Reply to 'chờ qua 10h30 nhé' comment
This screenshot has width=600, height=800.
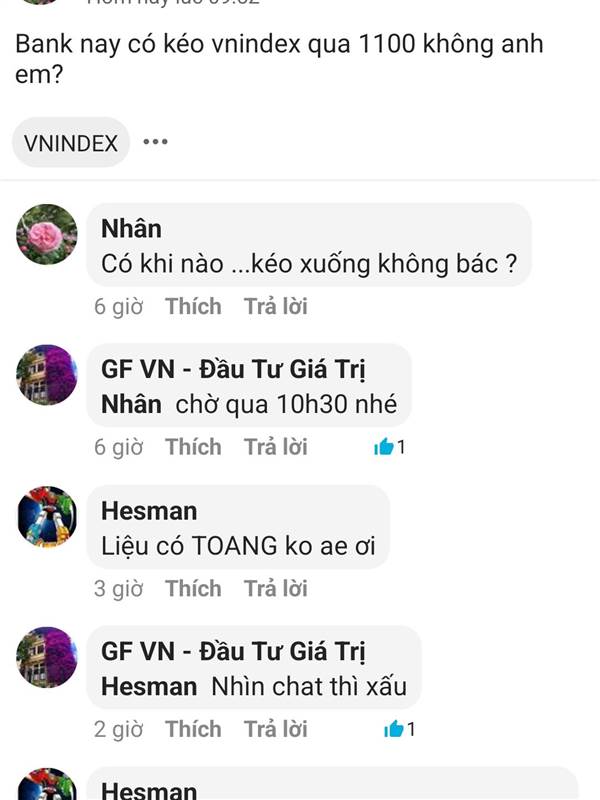(x=276, y=447)
